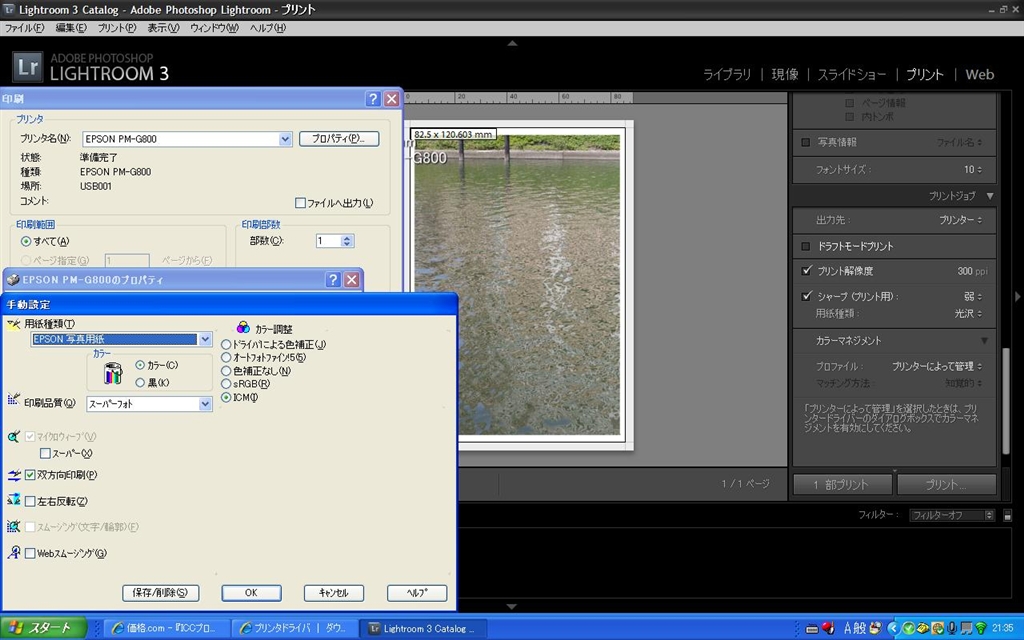
Task: Open the 印刷品質 quality dropdown
Action: (x=206, y=404)
